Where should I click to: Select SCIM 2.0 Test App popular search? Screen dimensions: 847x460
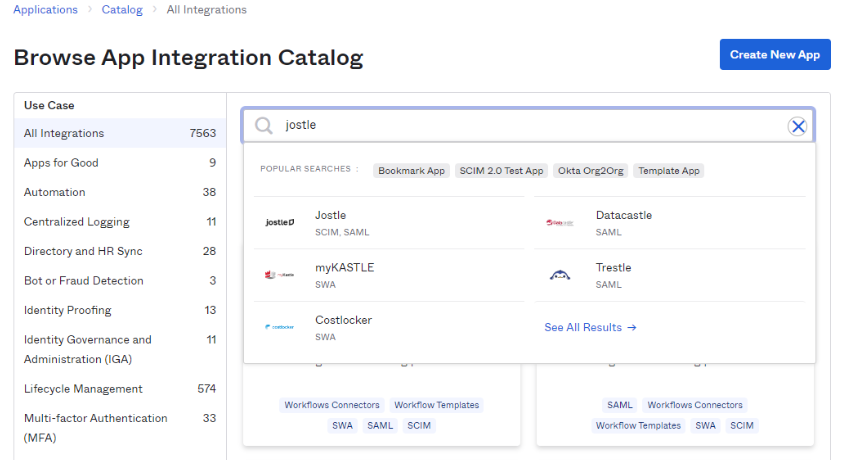point(501,171)
